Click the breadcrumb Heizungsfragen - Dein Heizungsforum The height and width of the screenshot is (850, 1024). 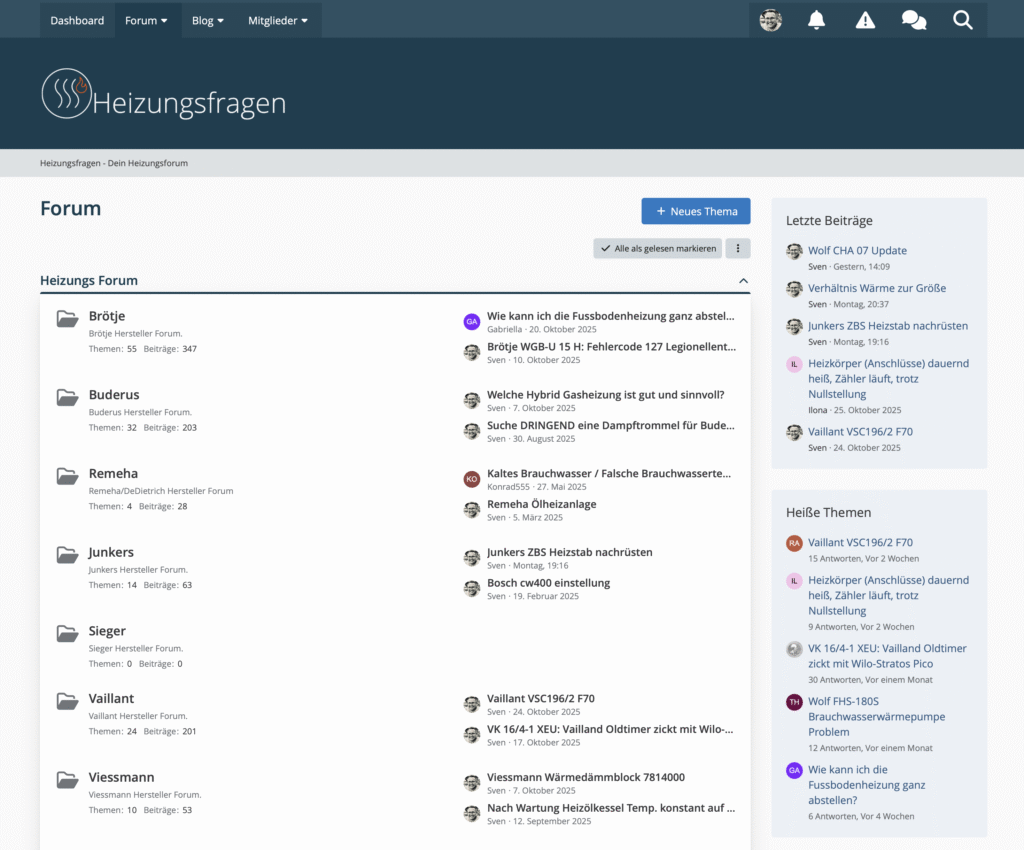114,163
